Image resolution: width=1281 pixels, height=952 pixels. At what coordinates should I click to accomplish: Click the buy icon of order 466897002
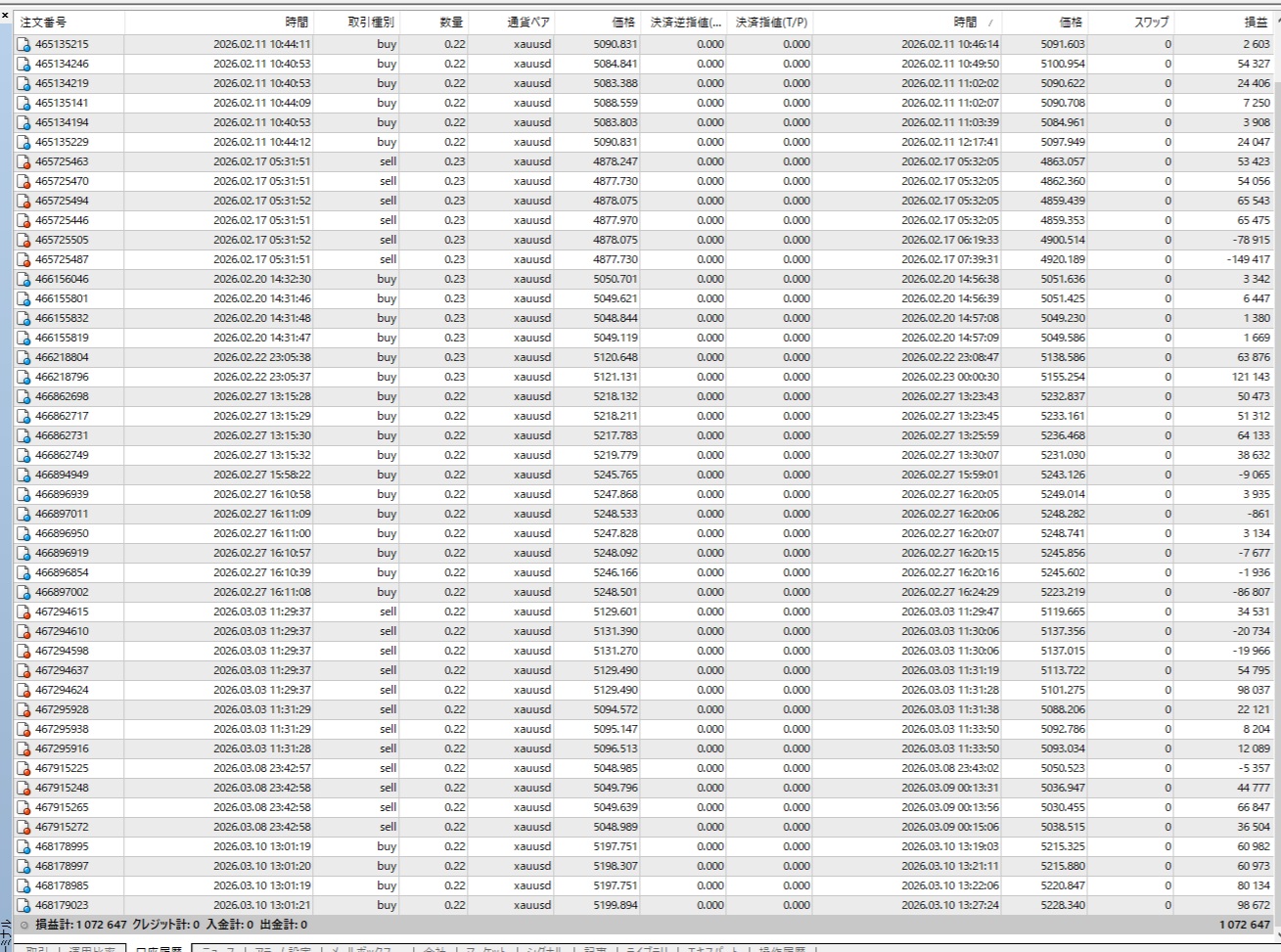[x=23, y=592]
